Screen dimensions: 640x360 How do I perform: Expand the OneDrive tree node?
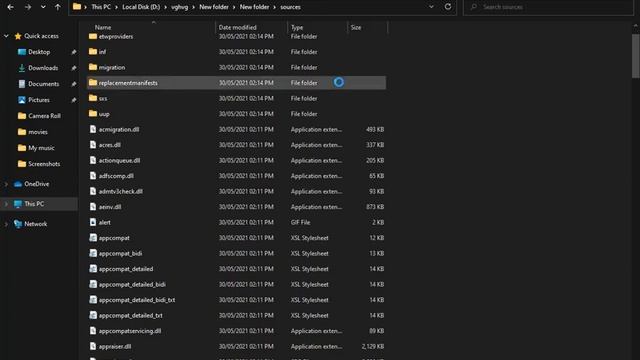coord(6,184)
